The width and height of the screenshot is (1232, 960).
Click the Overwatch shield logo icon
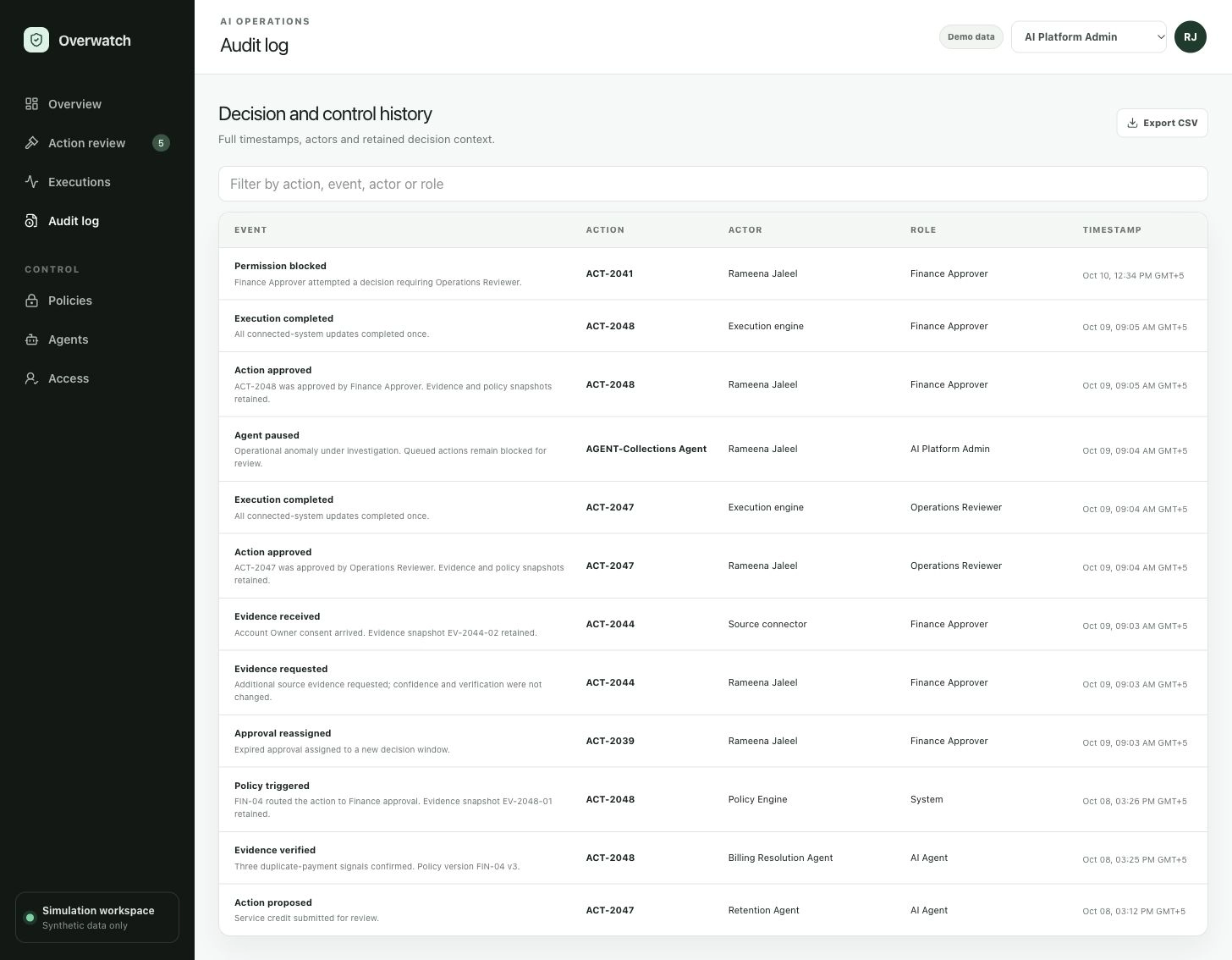pyautogui.click(x=36, y=40)
